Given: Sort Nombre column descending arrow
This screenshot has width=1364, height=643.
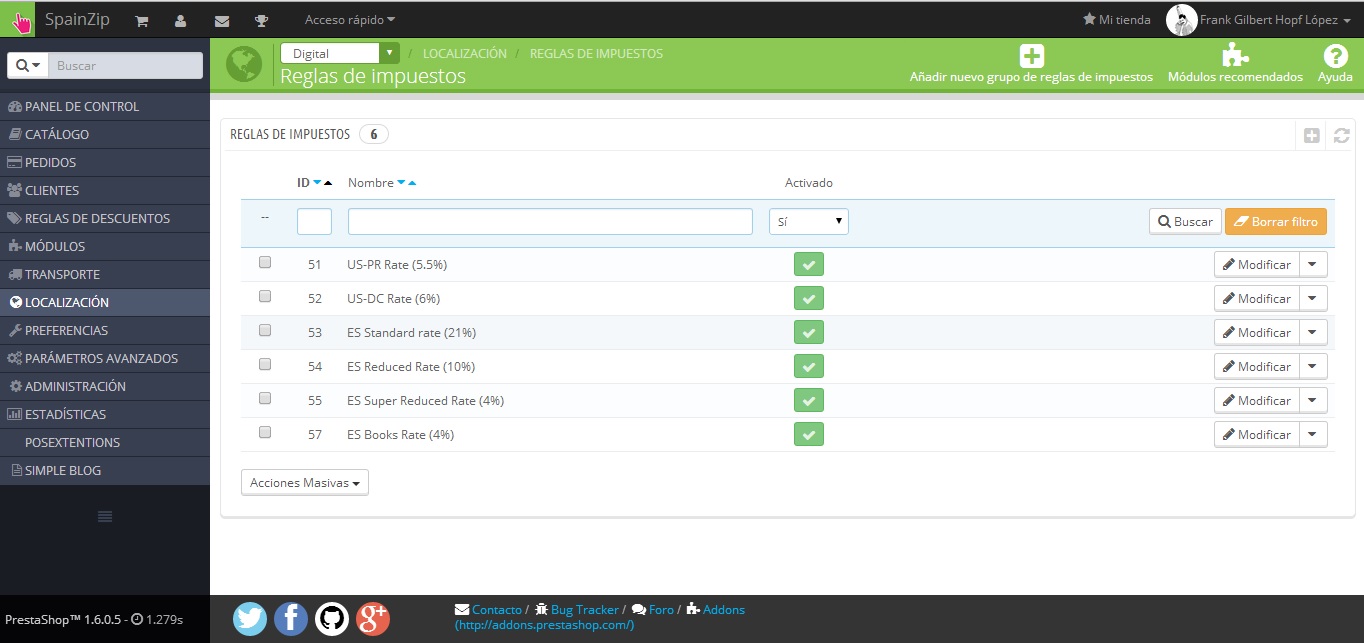Looking at the screenshot, I should [401, 183].
